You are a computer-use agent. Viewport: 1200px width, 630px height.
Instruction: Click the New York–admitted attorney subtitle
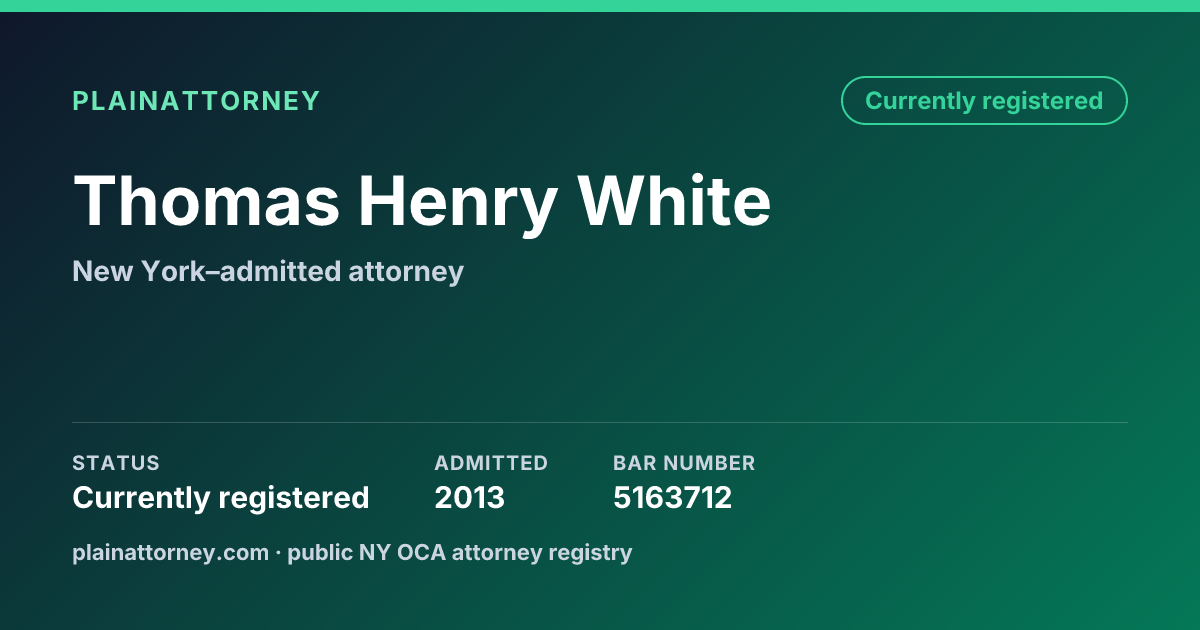click(x=268, y=271)
